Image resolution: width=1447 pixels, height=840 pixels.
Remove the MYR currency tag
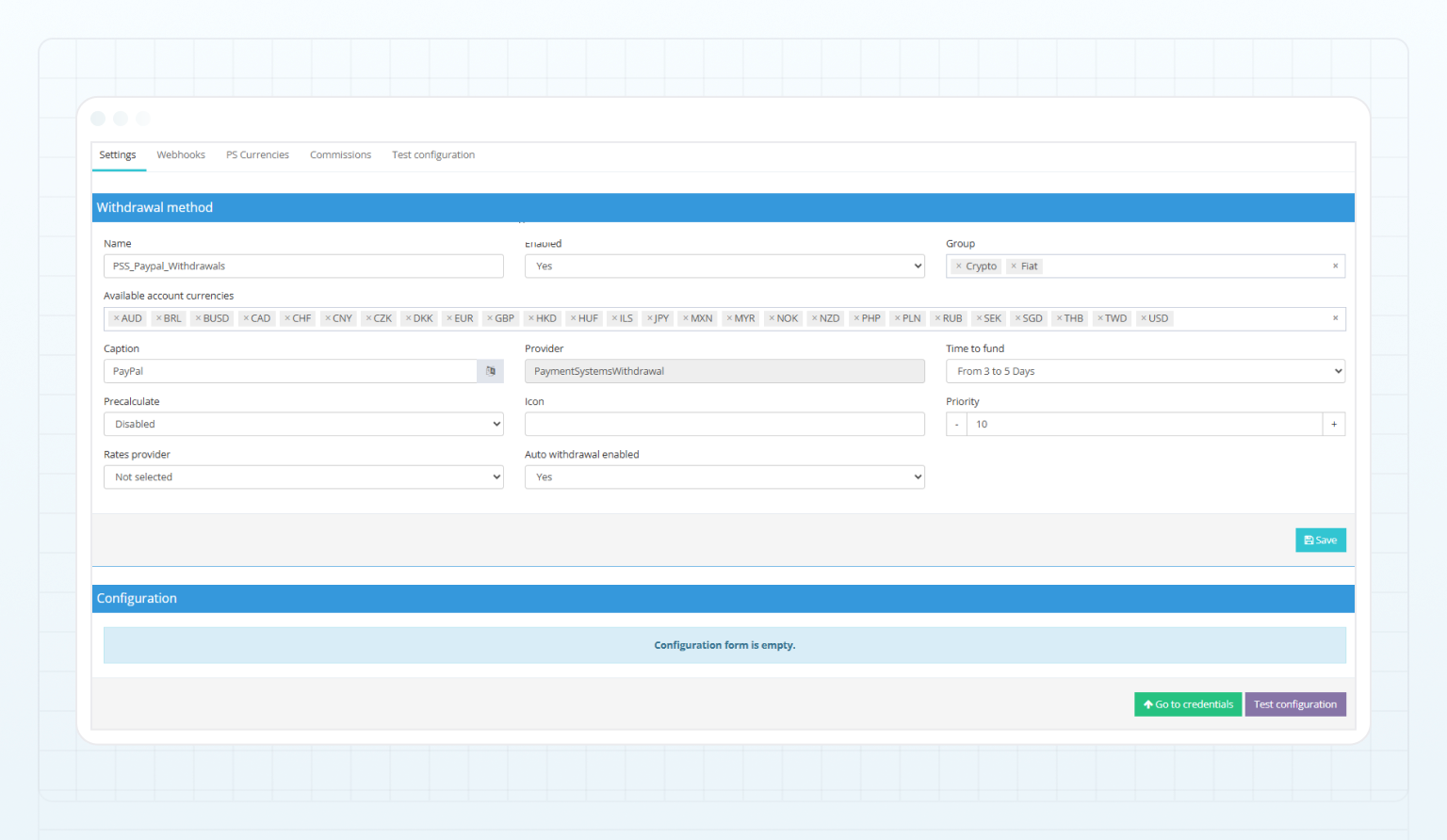pos(729,318)
